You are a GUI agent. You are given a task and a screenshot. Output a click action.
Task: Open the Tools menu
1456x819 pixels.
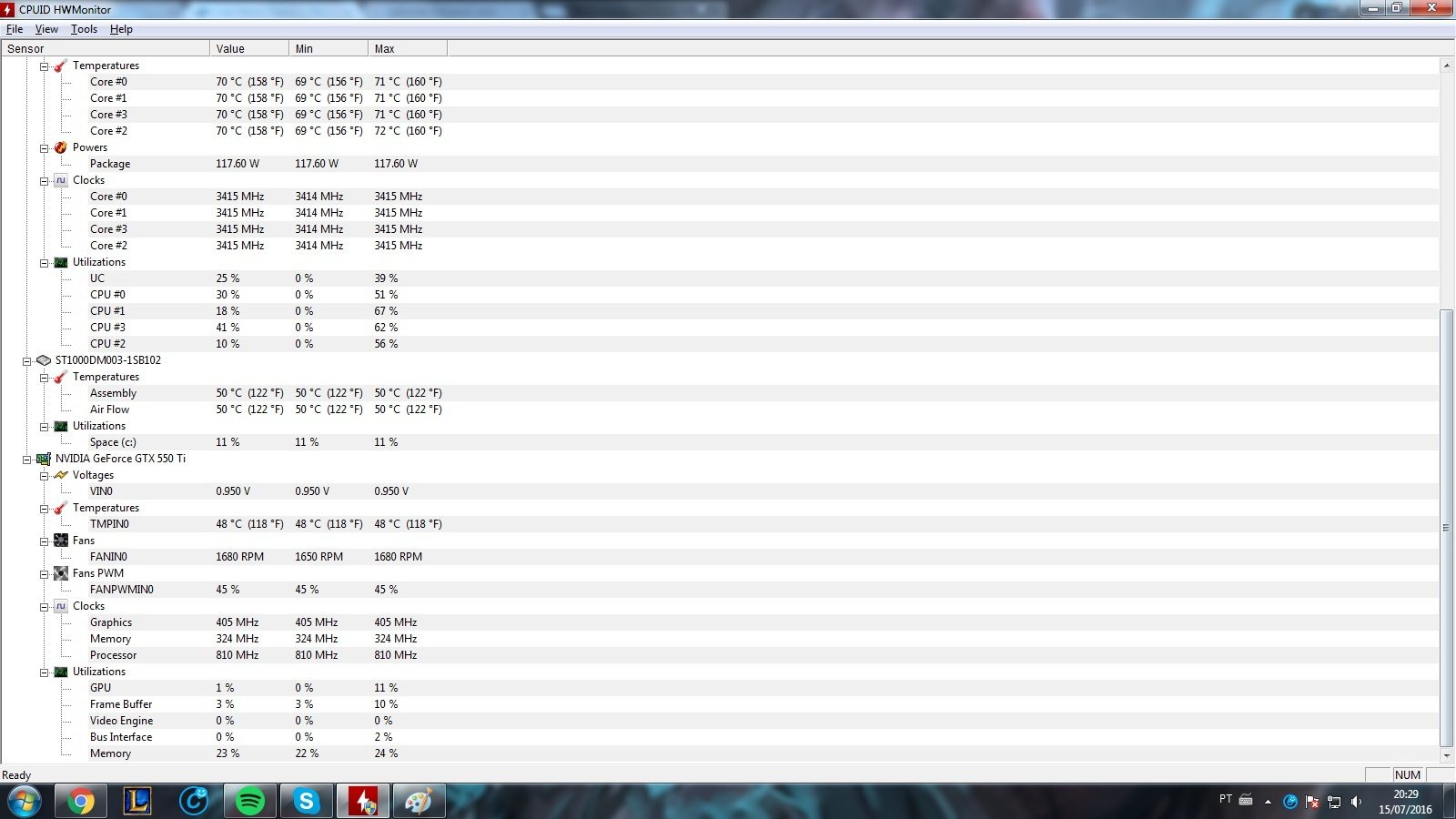click(84, 29)
